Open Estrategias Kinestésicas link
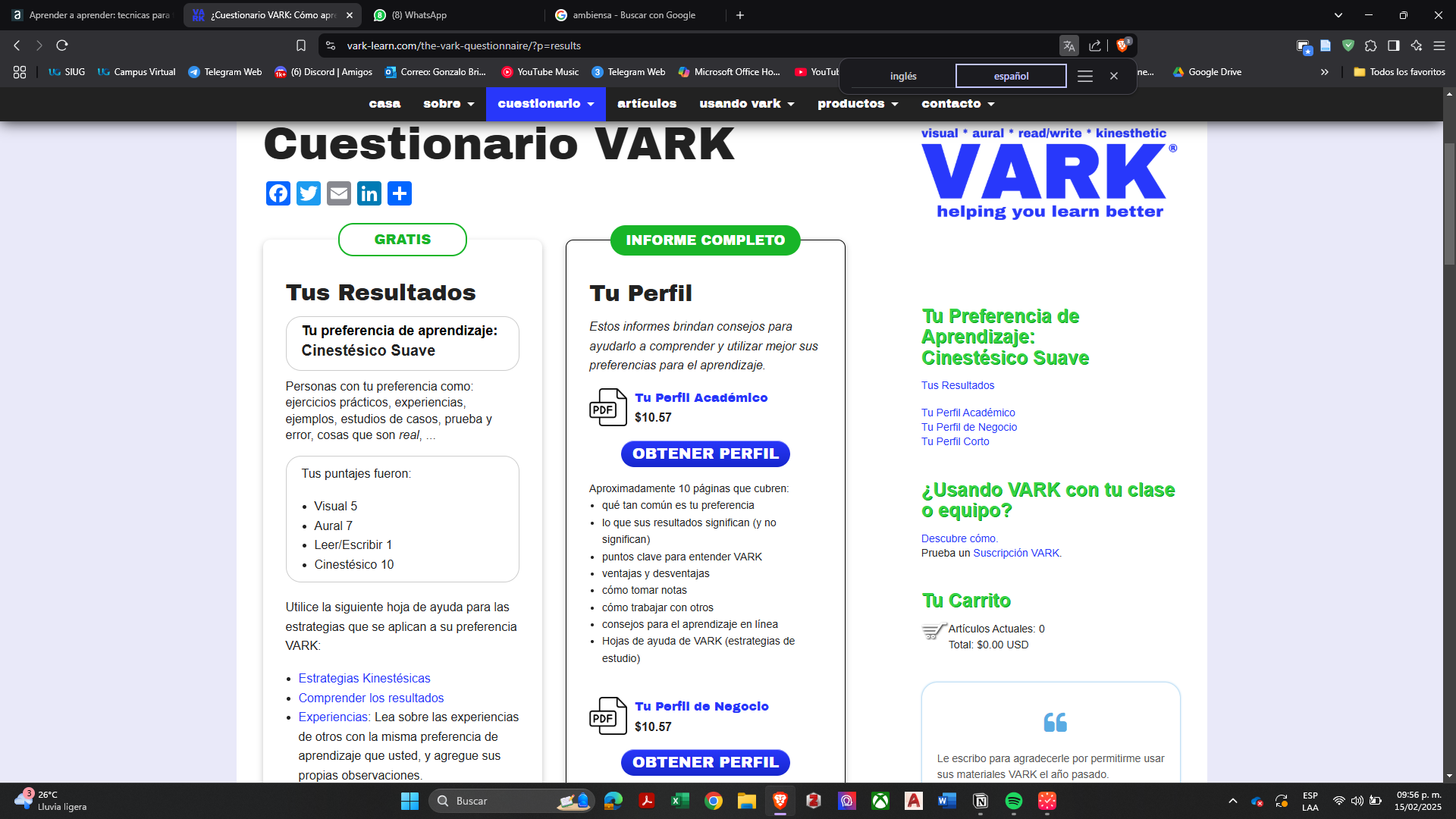The image size is (1456, 819). click(364, 678)
